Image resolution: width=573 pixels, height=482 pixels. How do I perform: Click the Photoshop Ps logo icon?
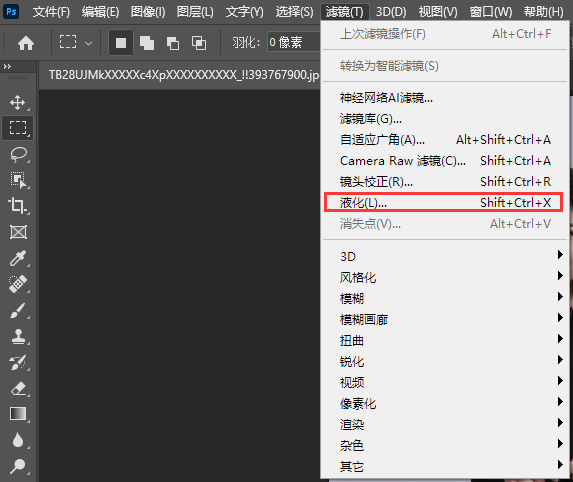(x=11, y=11)
